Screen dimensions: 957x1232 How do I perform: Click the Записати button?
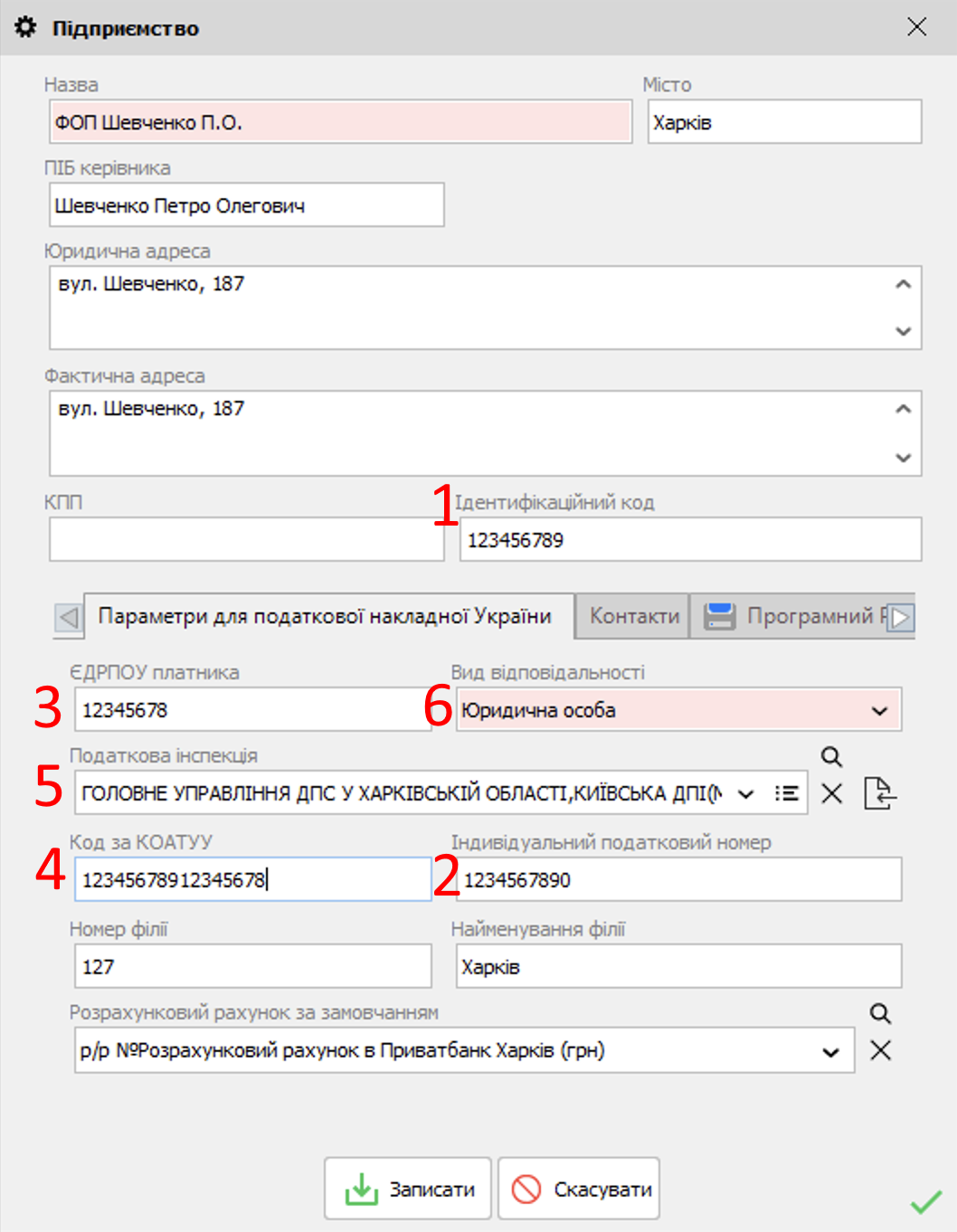coord(409,1189)
